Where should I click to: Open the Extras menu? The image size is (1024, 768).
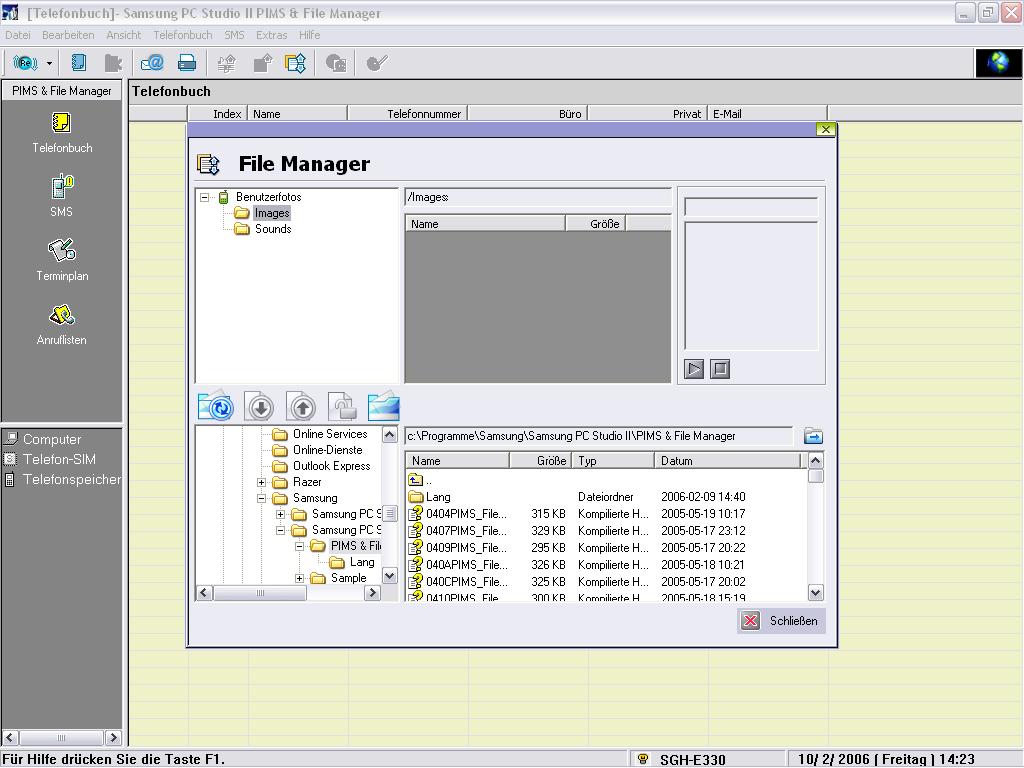click(x=272, y=35)
